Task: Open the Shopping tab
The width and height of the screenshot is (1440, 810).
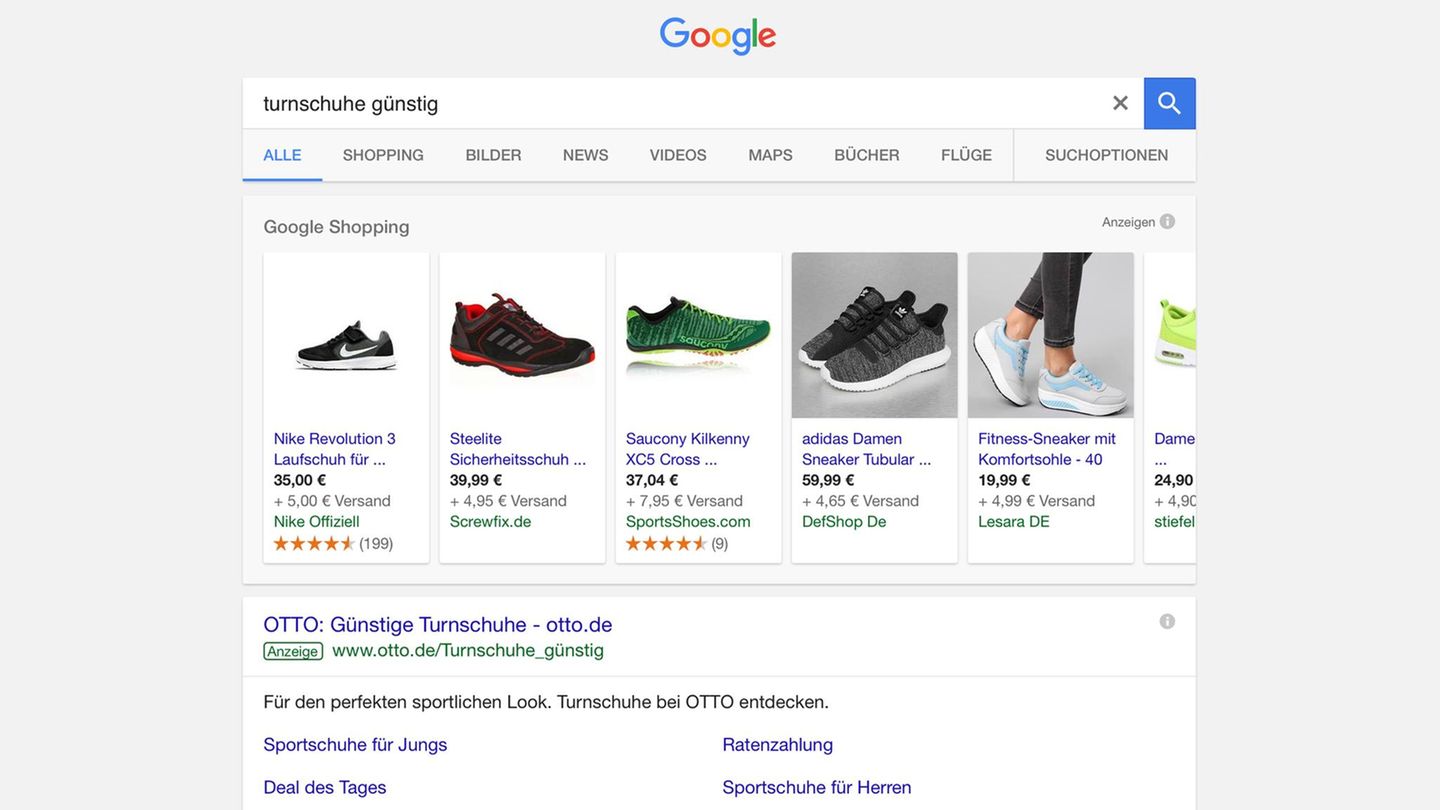Action: pyautogui.click(x=383, y=155)
